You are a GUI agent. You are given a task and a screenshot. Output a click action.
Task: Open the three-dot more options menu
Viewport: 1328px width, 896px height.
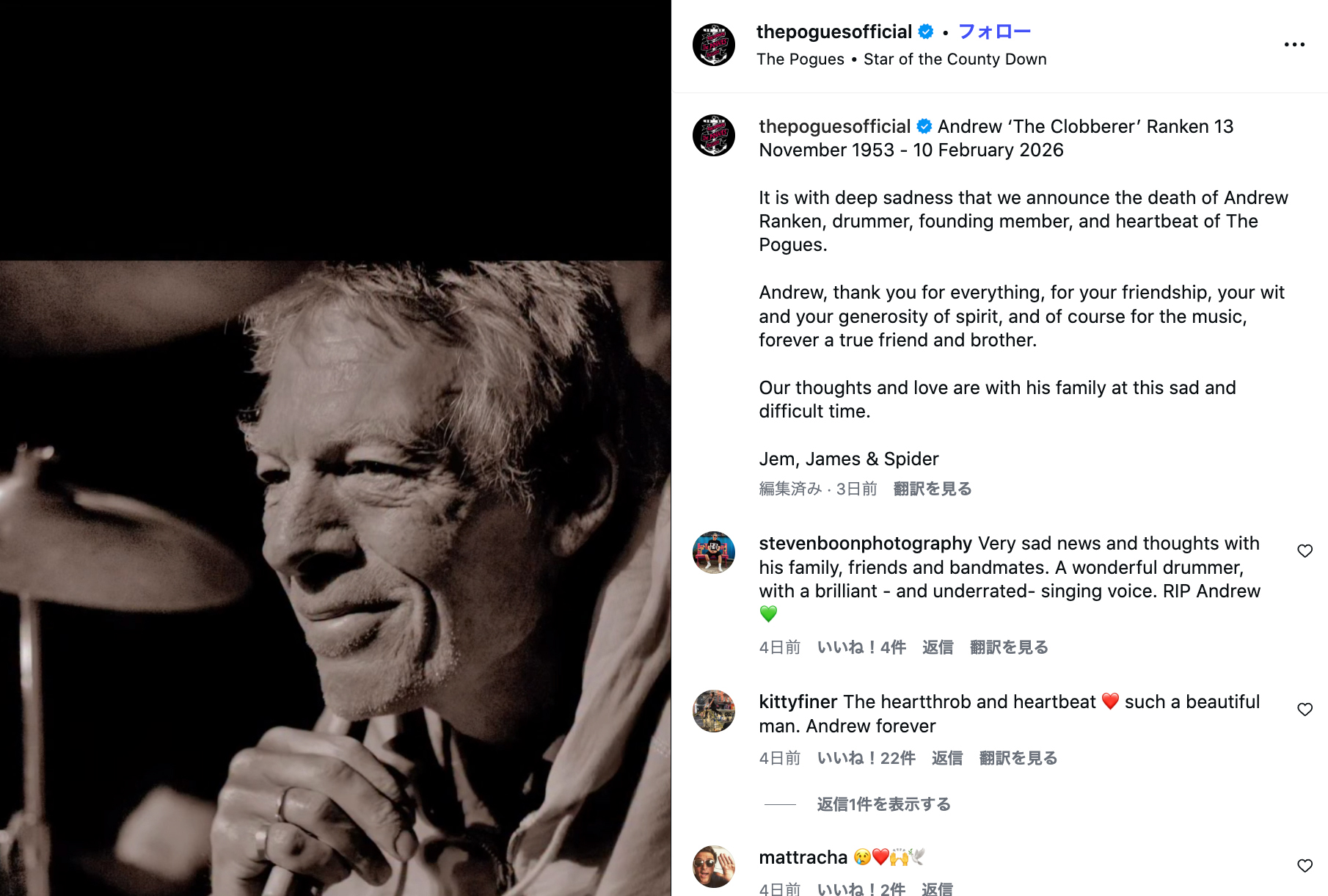(1294, 45)
